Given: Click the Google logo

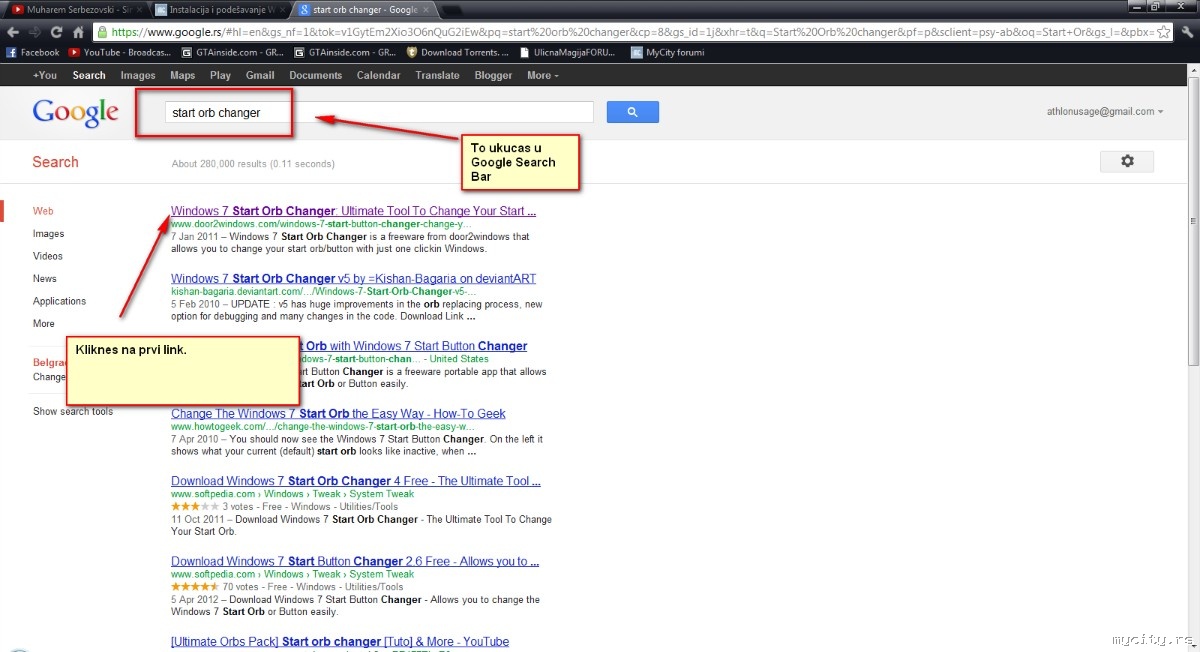Looking at the screenshot, I should coord(76,112).
